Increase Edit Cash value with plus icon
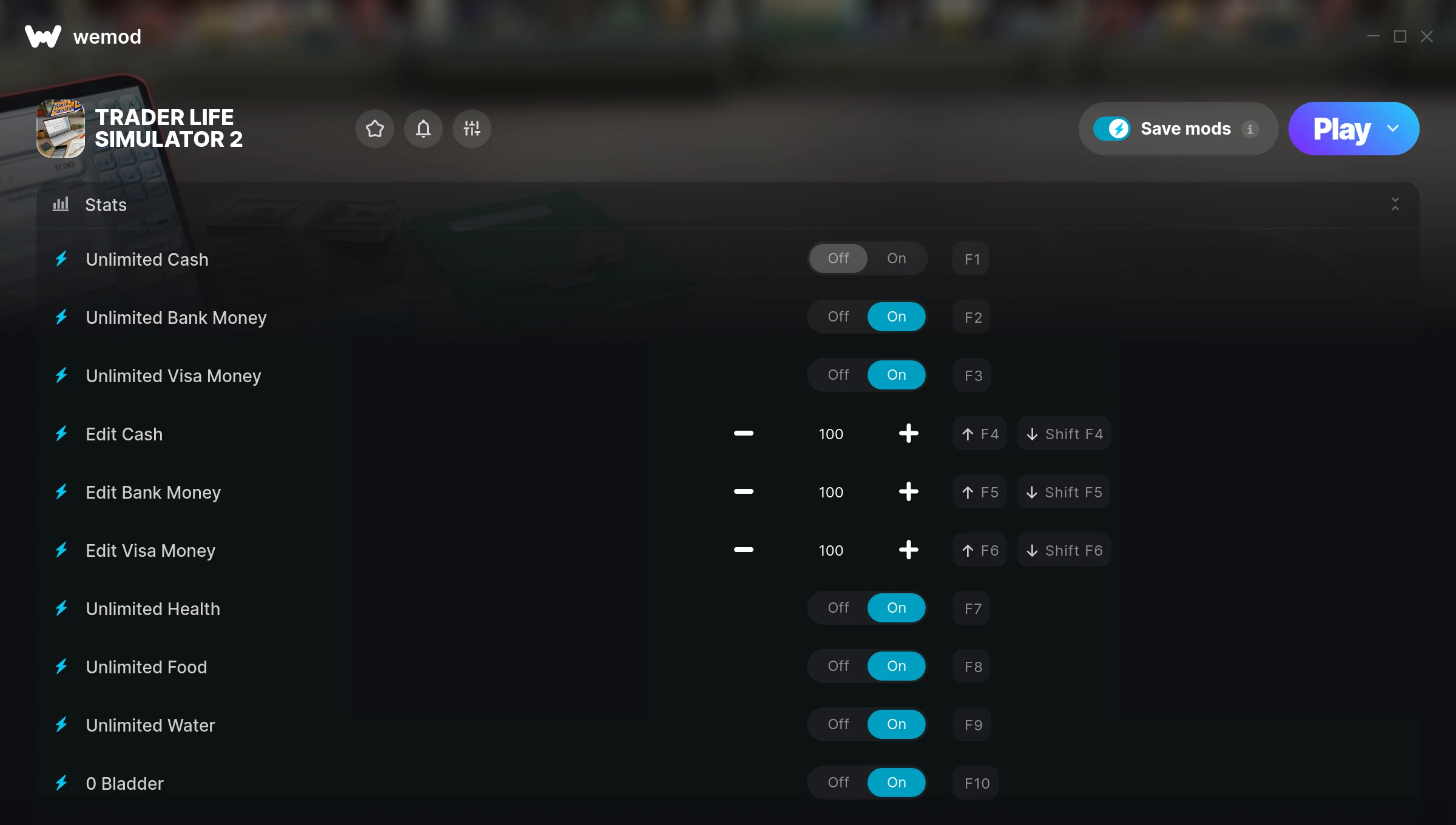Screen dimensions: 1456x825 pyautogui.click(x=908, y=434)
